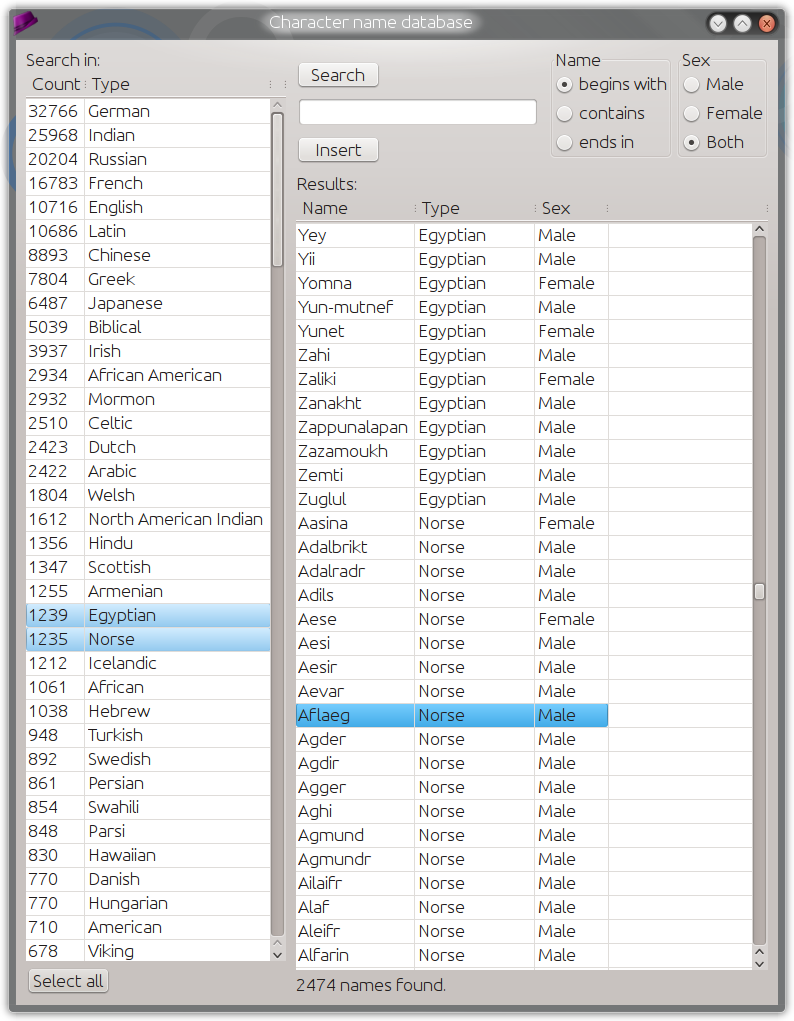
Task: Select African American type row
Action: 148,376
